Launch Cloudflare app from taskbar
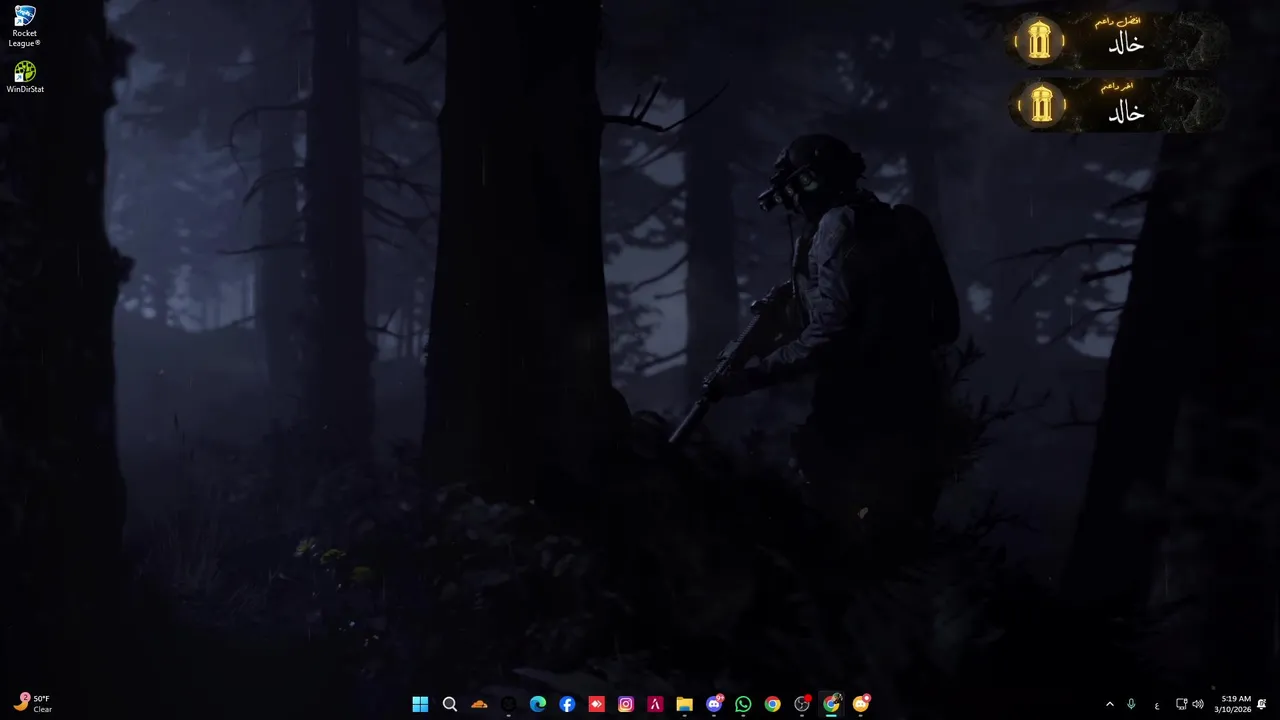Image resolution: width=1280 pixels, height=720 pixels. tap(479, 704)
